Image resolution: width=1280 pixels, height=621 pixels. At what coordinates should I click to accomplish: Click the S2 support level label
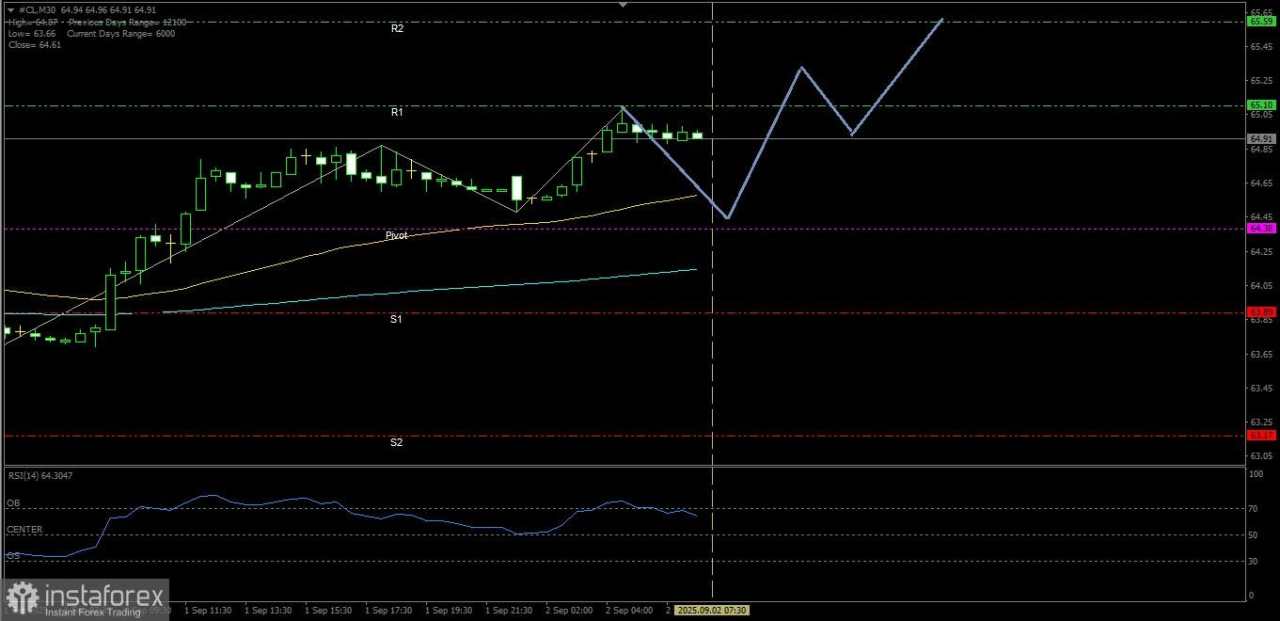coord(396,442)
